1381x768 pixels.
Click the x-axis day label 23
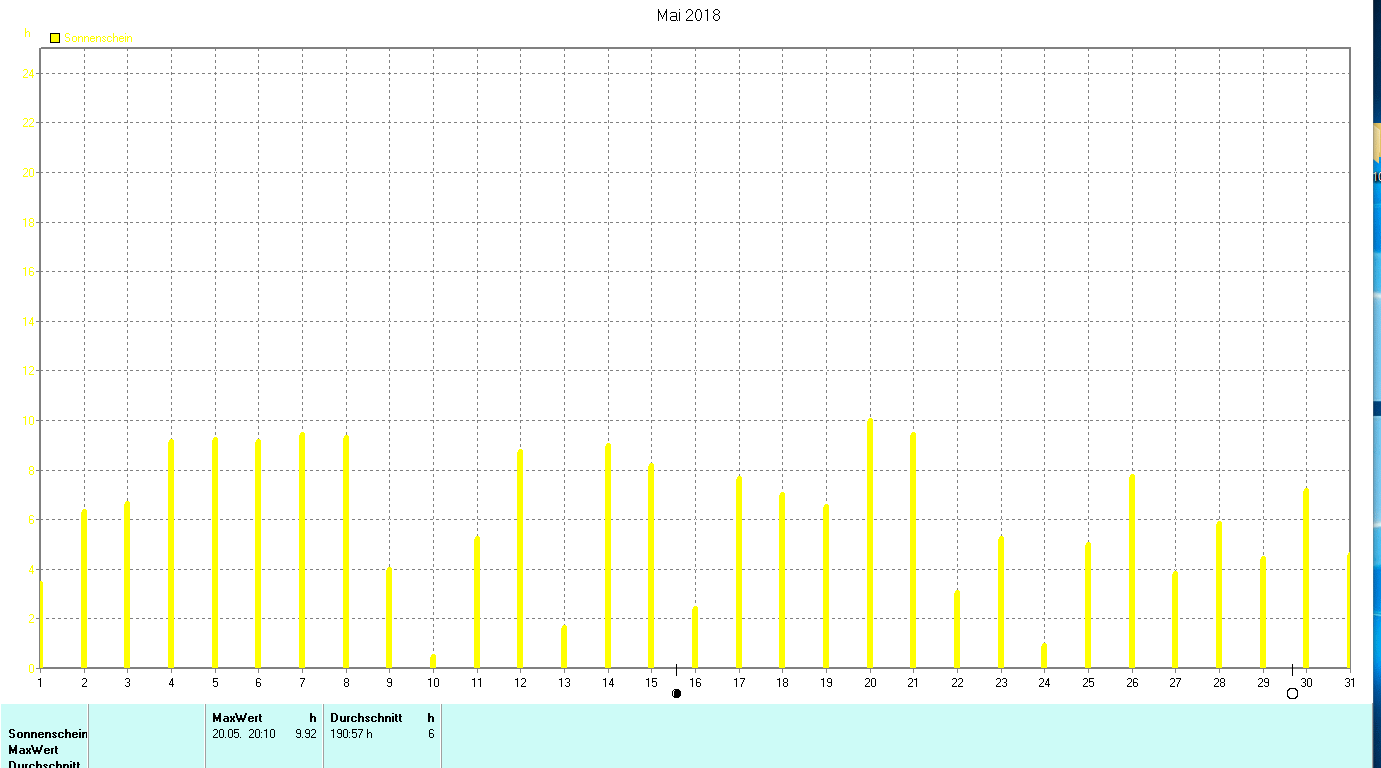click(x=1001, y=683)
